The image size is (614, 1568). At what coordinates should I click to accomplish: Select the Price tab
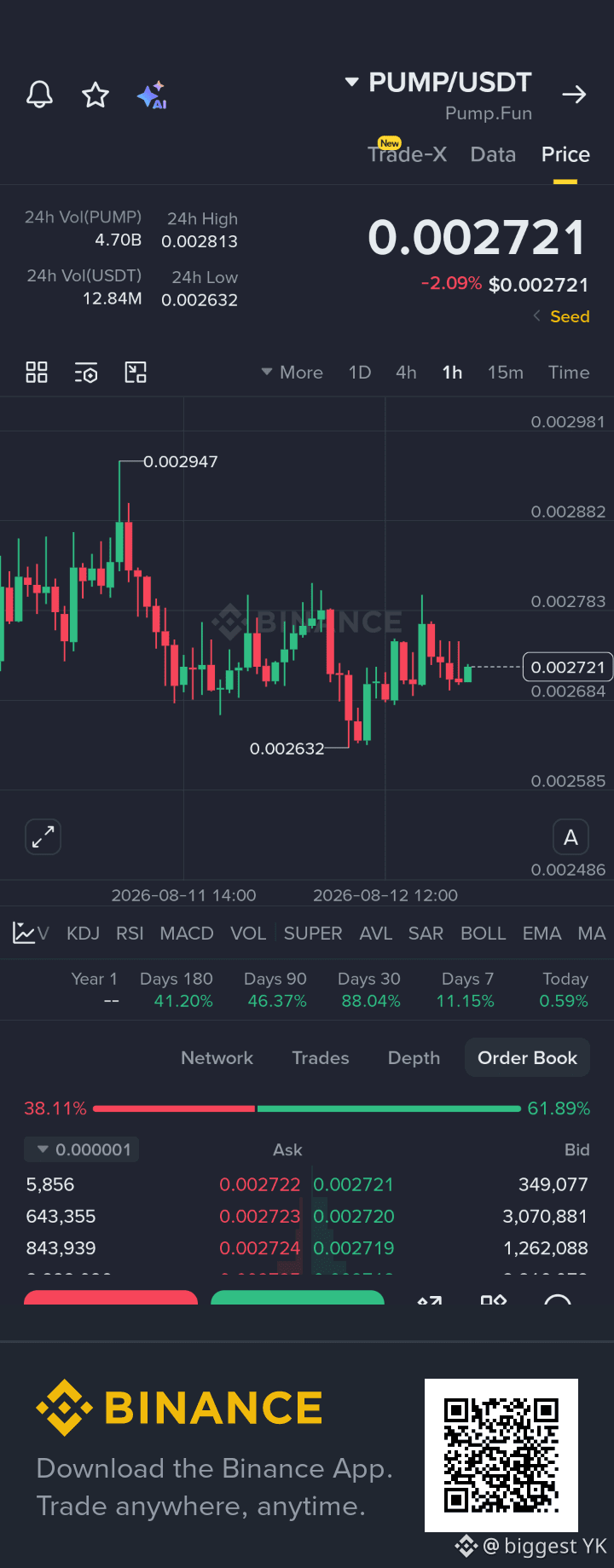(x=565, y=154)
